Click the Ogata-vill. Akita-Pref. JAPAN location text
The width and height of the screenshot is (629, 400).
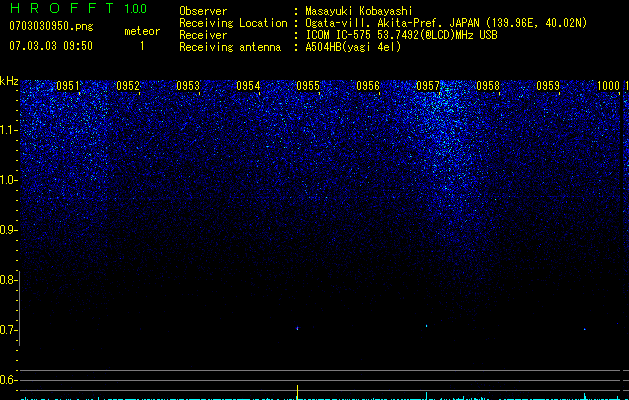[446, 23]
